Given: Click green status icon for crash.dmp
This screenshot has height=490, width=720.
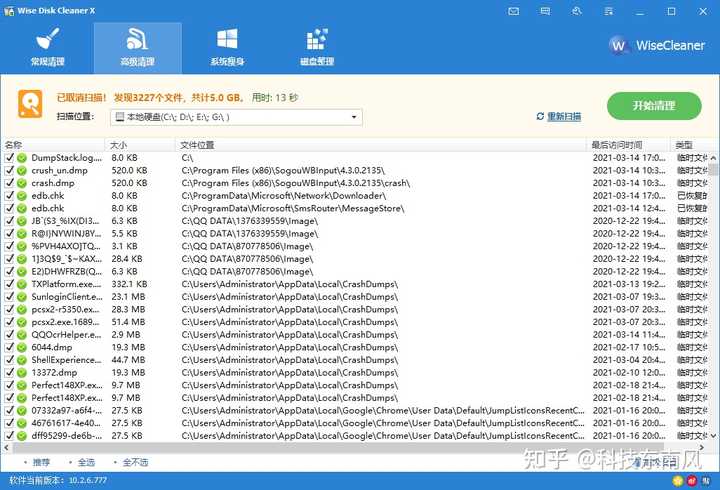Looking at the screenshot, I should click(x=22, y=183).
